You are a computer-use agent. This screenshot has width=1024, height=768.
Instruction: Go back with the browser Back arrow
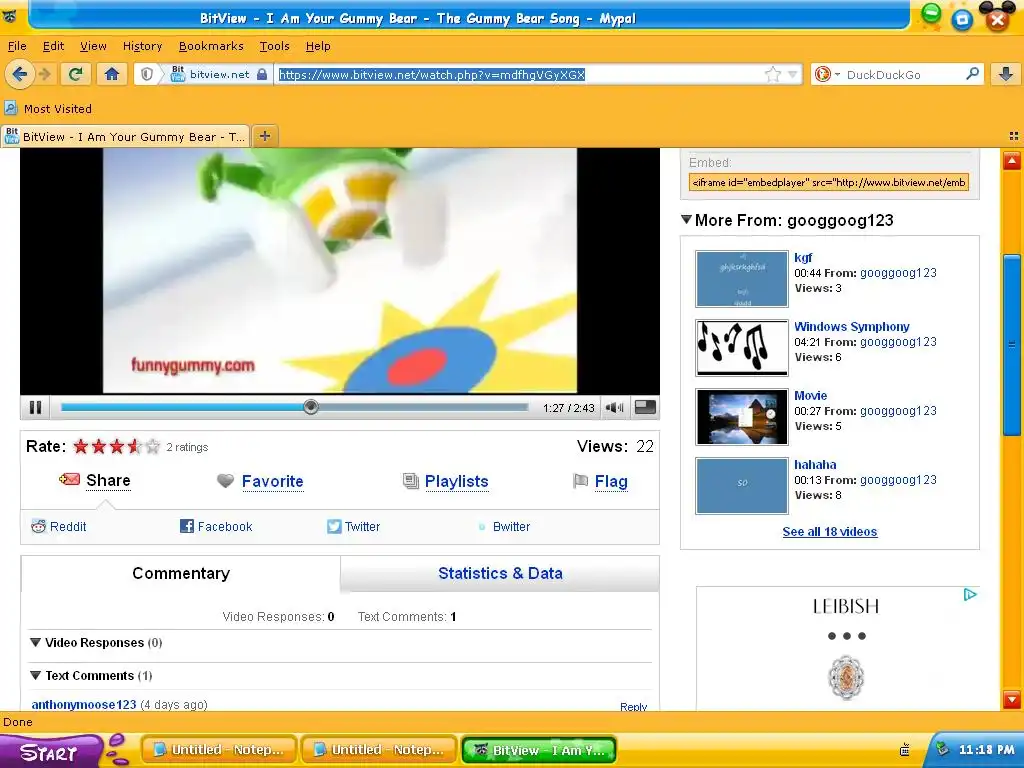(20, 74)
